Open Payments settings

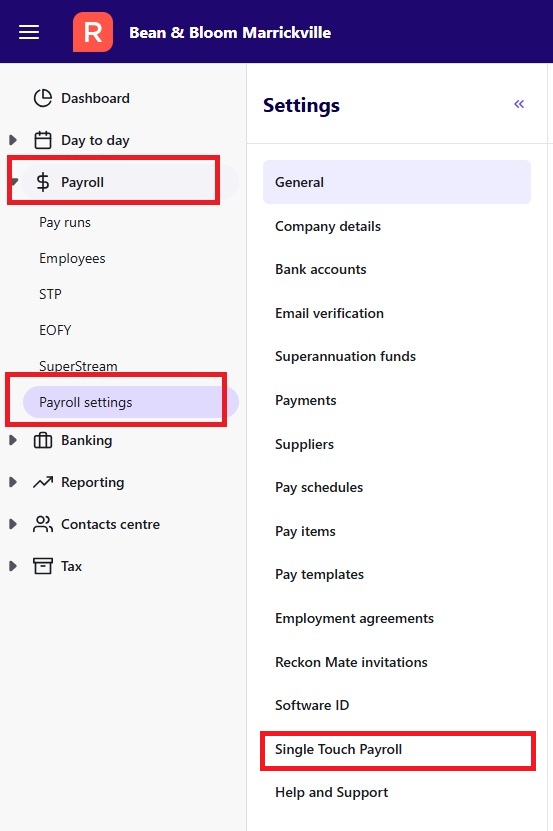(305, 400)
